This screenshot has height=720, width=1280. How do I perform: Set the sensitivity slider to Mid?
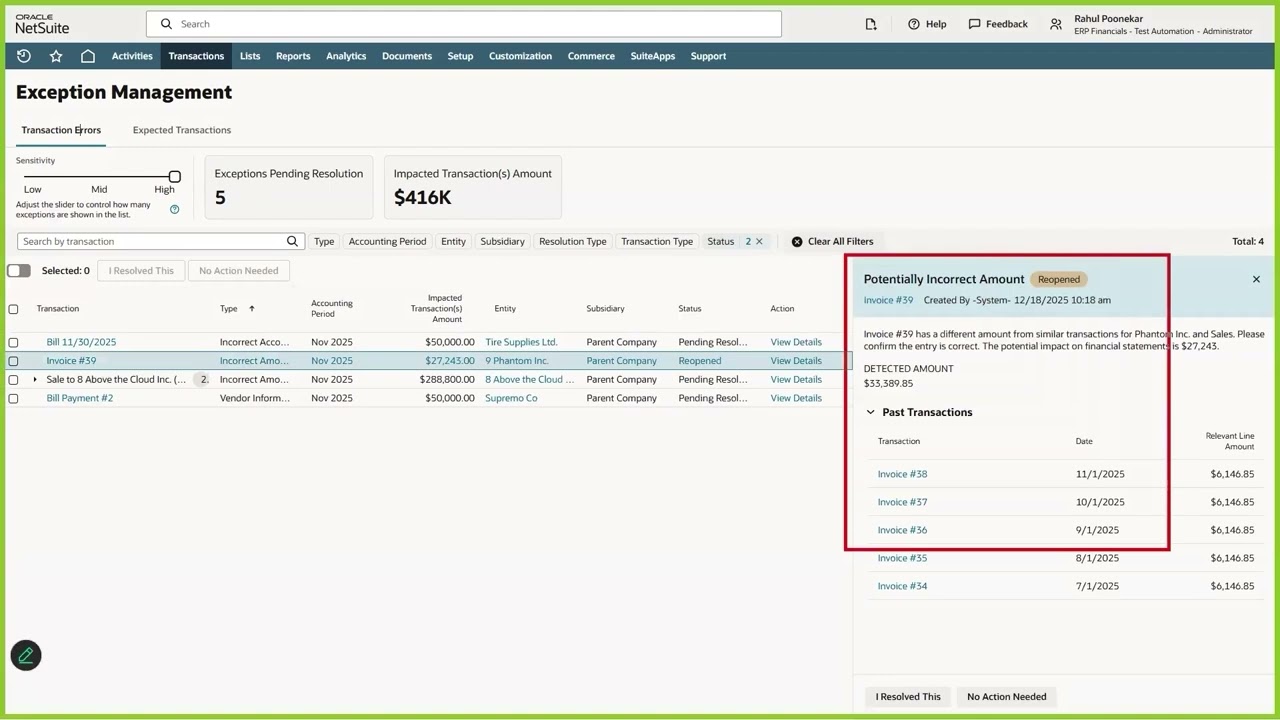point(99,177)
